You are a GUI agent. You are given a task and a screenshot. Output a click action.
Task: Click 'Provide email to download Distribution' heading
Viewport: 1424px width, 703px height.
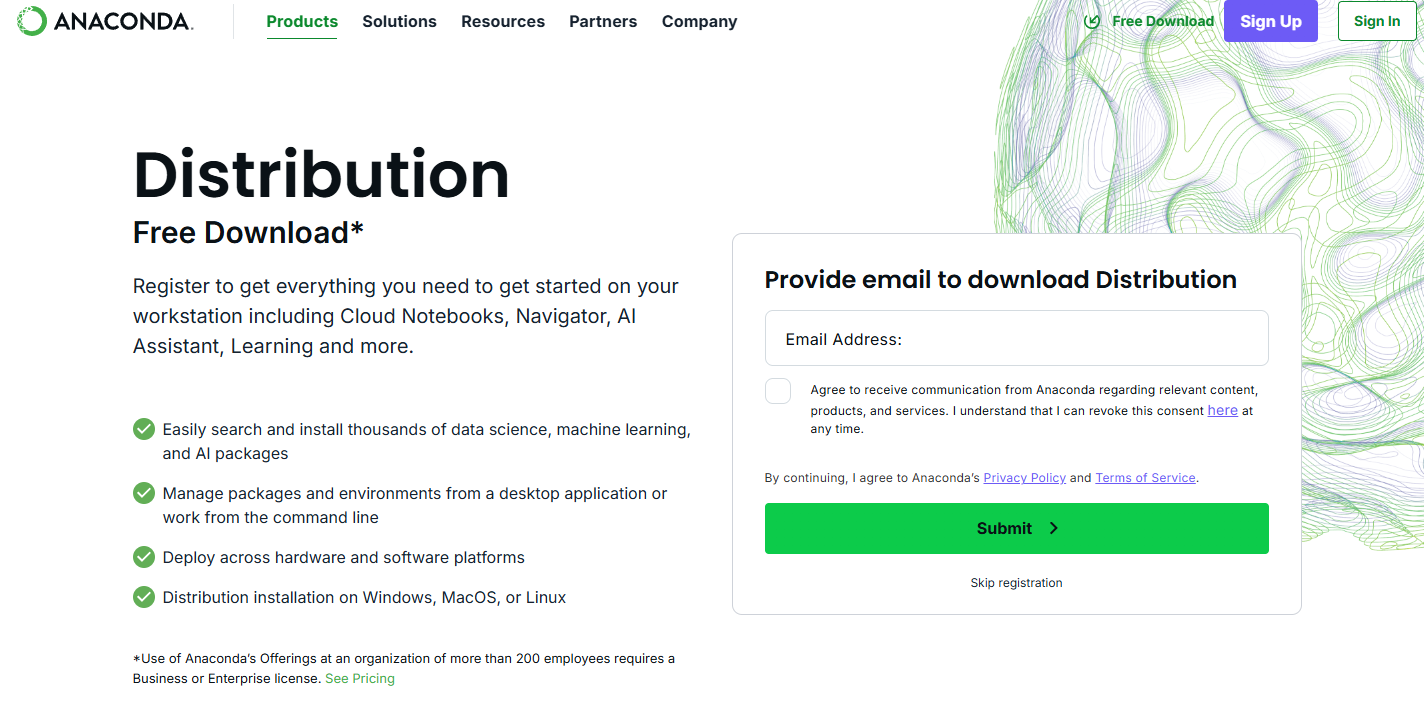pyautogui.click(x=1000, y=280)
